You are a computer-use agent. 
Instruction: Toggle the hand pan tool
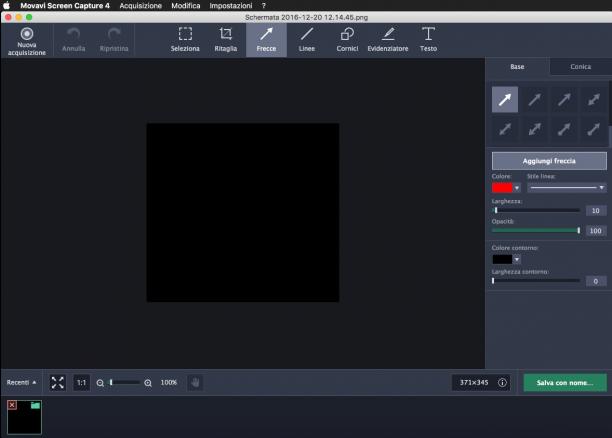pos(195,383)
